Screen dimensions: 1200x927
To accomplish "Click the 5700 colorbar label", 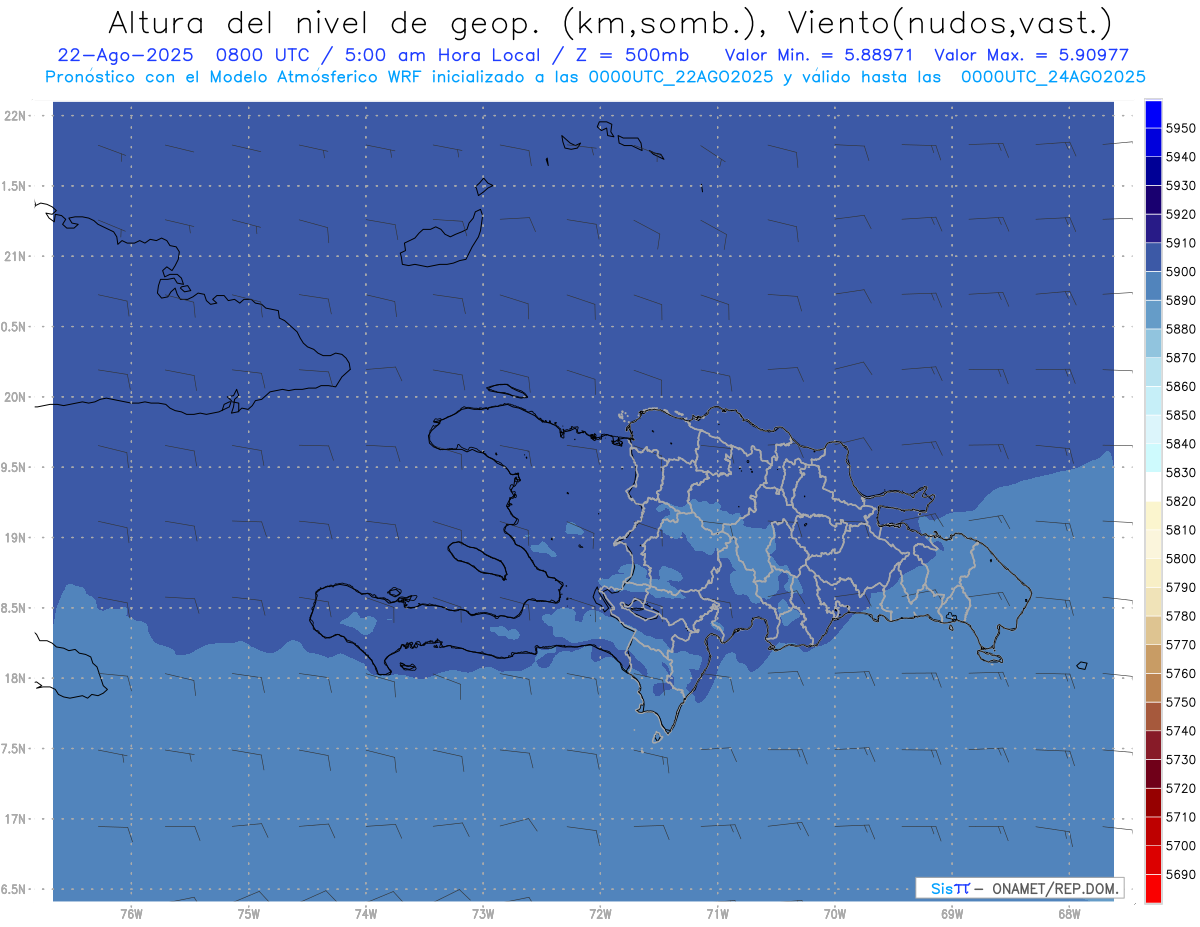I will coord(1181,845).
